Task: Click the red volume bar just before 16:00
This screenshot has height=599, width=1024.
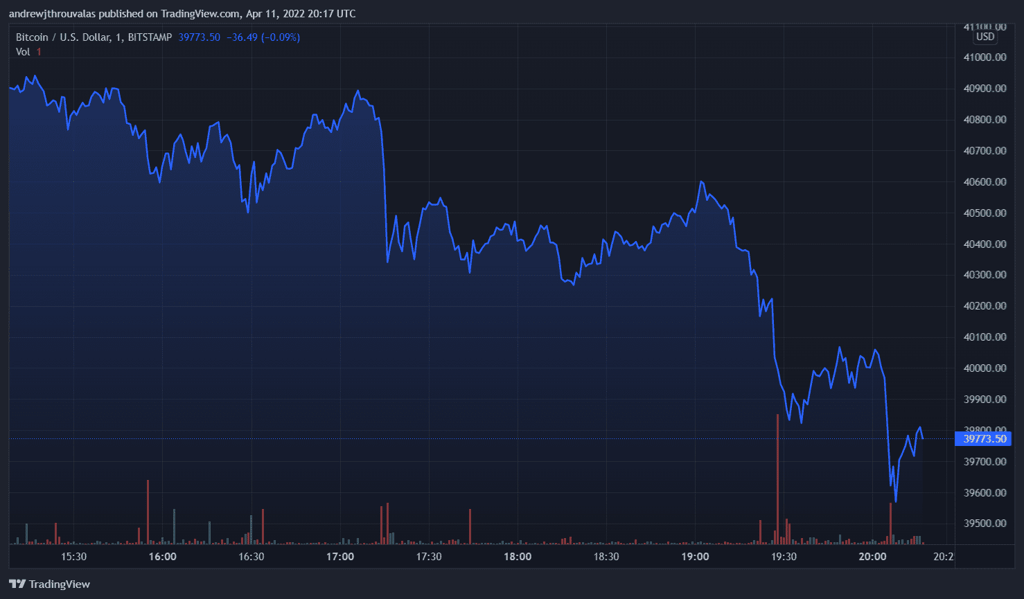Action: pyautogui.click(x=148, y=512)
